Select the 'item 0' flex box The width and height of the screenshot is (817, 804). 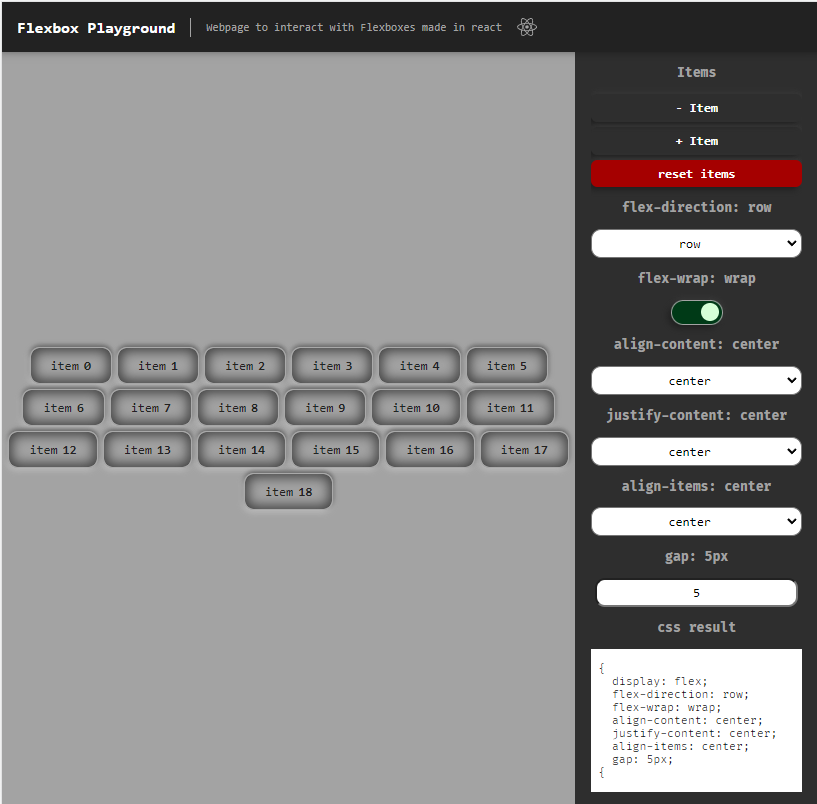71,366
